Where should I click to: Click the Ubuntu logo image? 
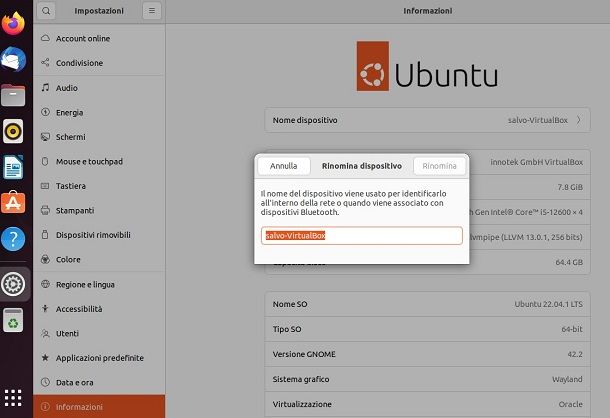(427, 66)
